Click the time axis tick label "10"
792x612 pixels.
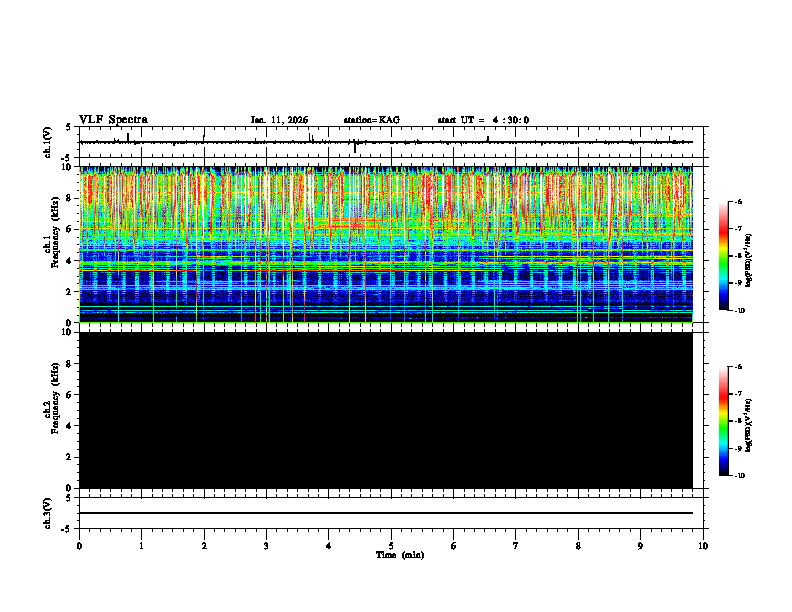coord(703,546)
